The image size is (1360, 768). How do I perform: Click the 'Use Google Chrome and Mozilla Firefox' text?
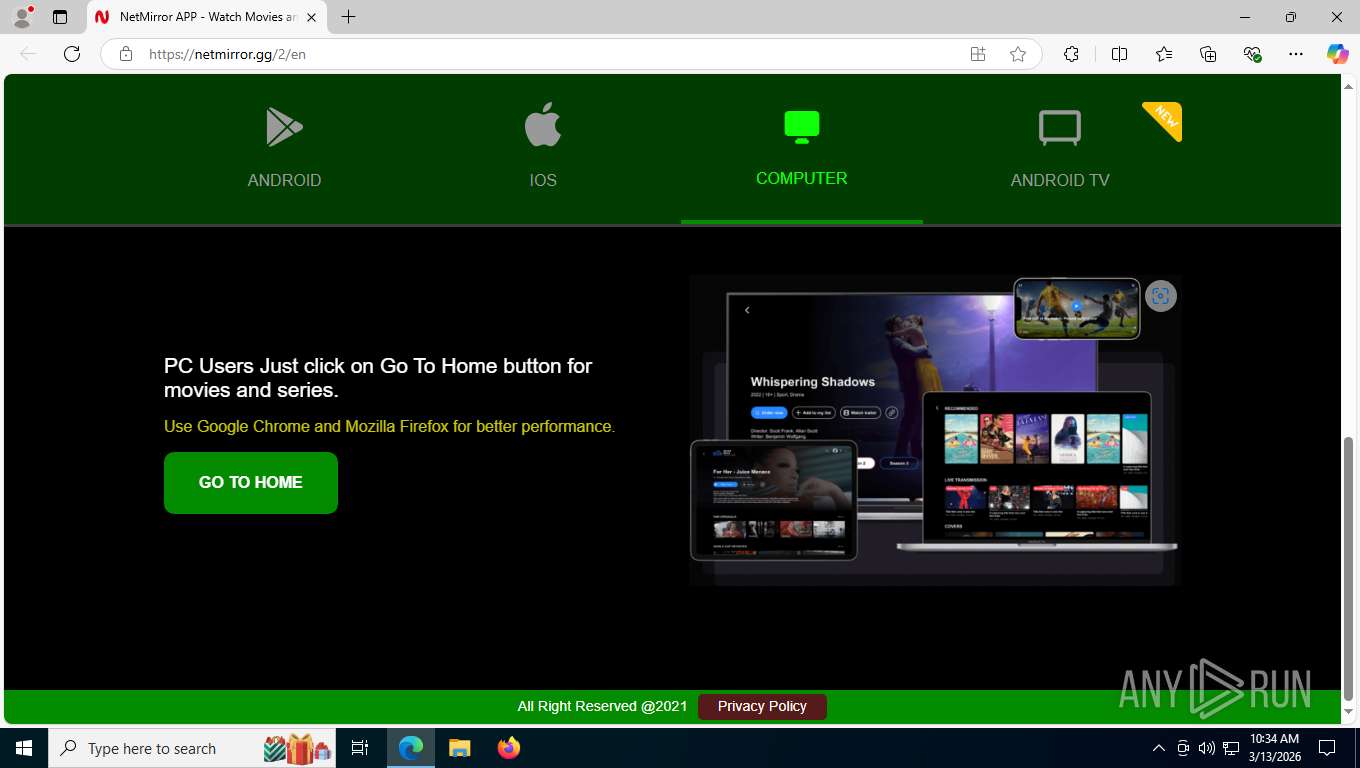[389, 427]
